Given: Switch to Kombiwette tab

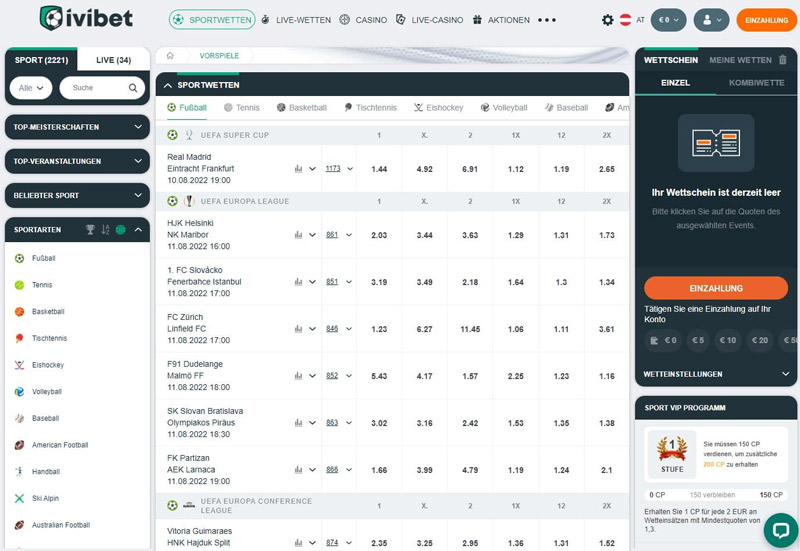Looking at the screenshot, I should click(756, 83).
